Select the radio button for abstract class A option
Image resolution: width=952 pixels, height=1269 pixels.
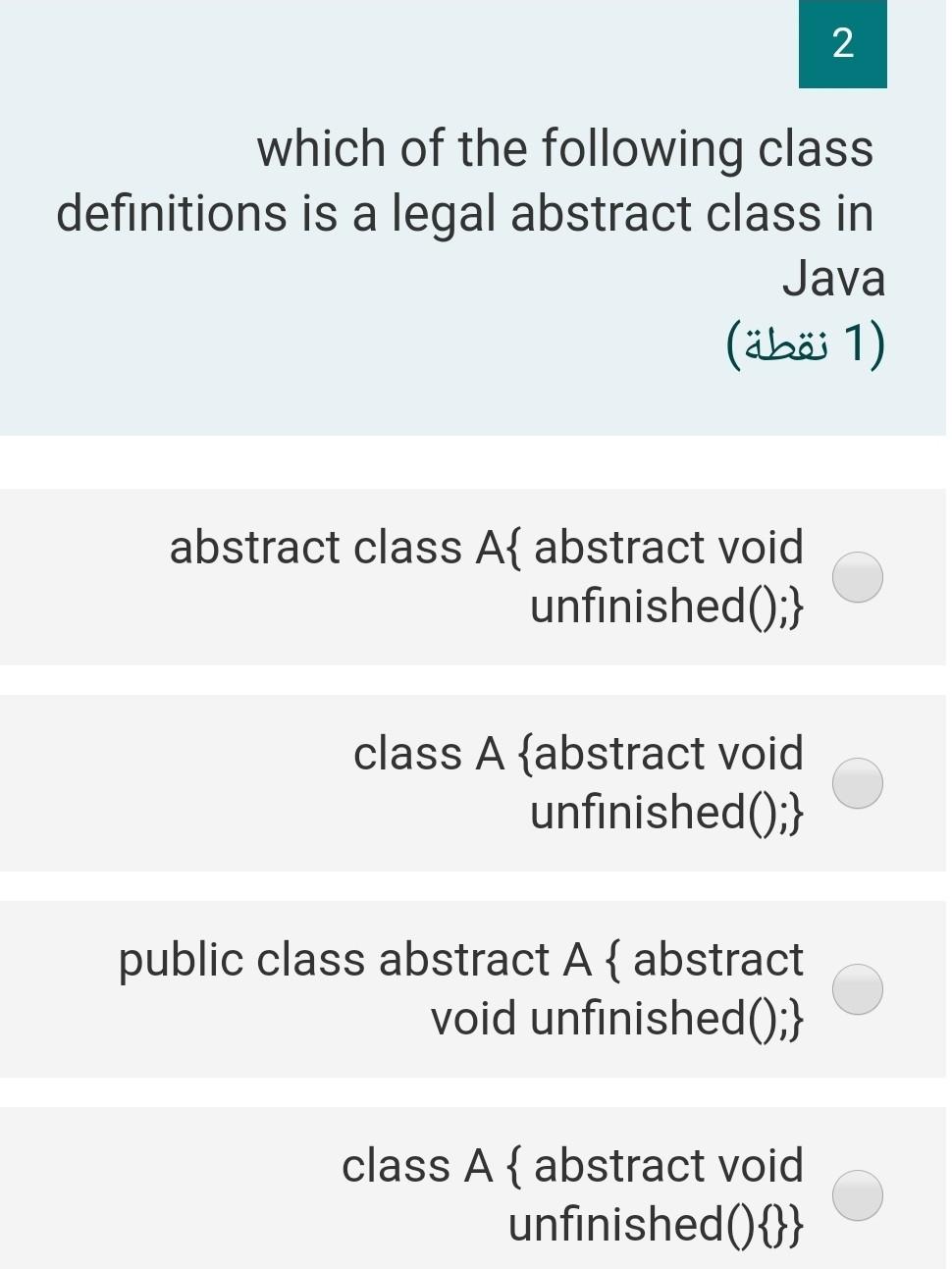click(858, 578)
